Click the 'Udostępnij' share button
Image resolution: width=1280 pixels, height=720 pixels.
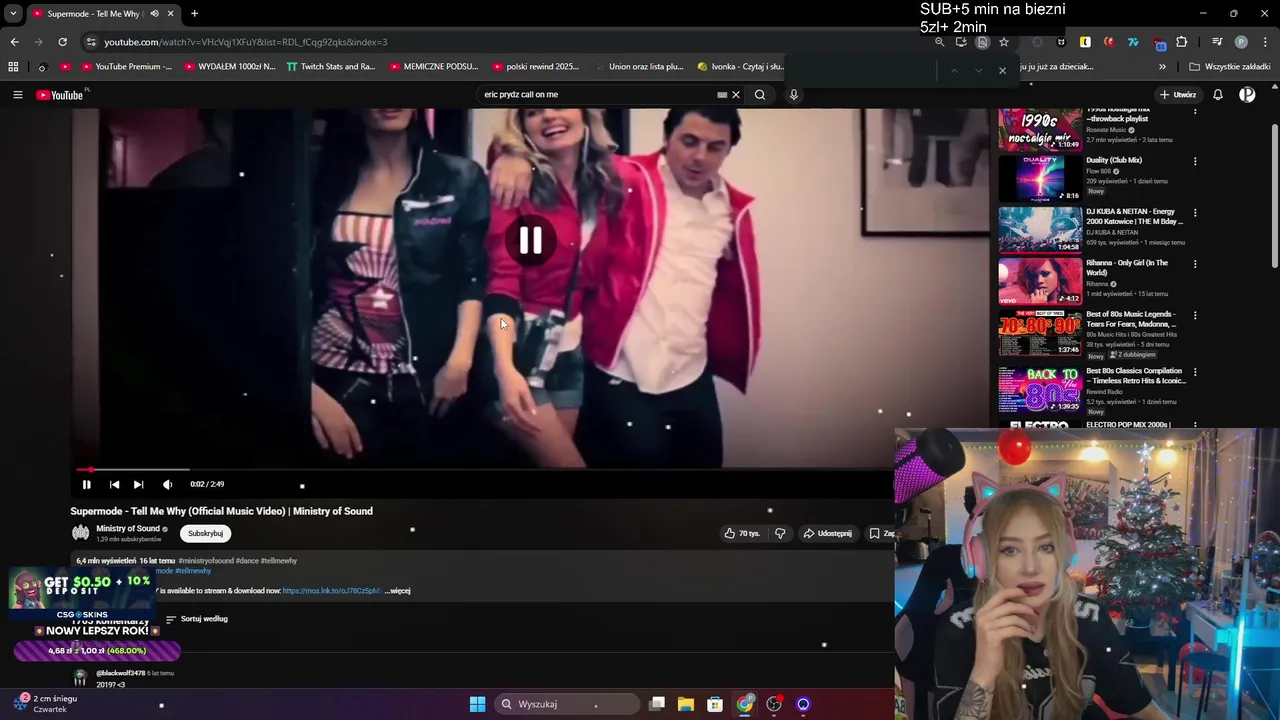[x=827, y=533]
